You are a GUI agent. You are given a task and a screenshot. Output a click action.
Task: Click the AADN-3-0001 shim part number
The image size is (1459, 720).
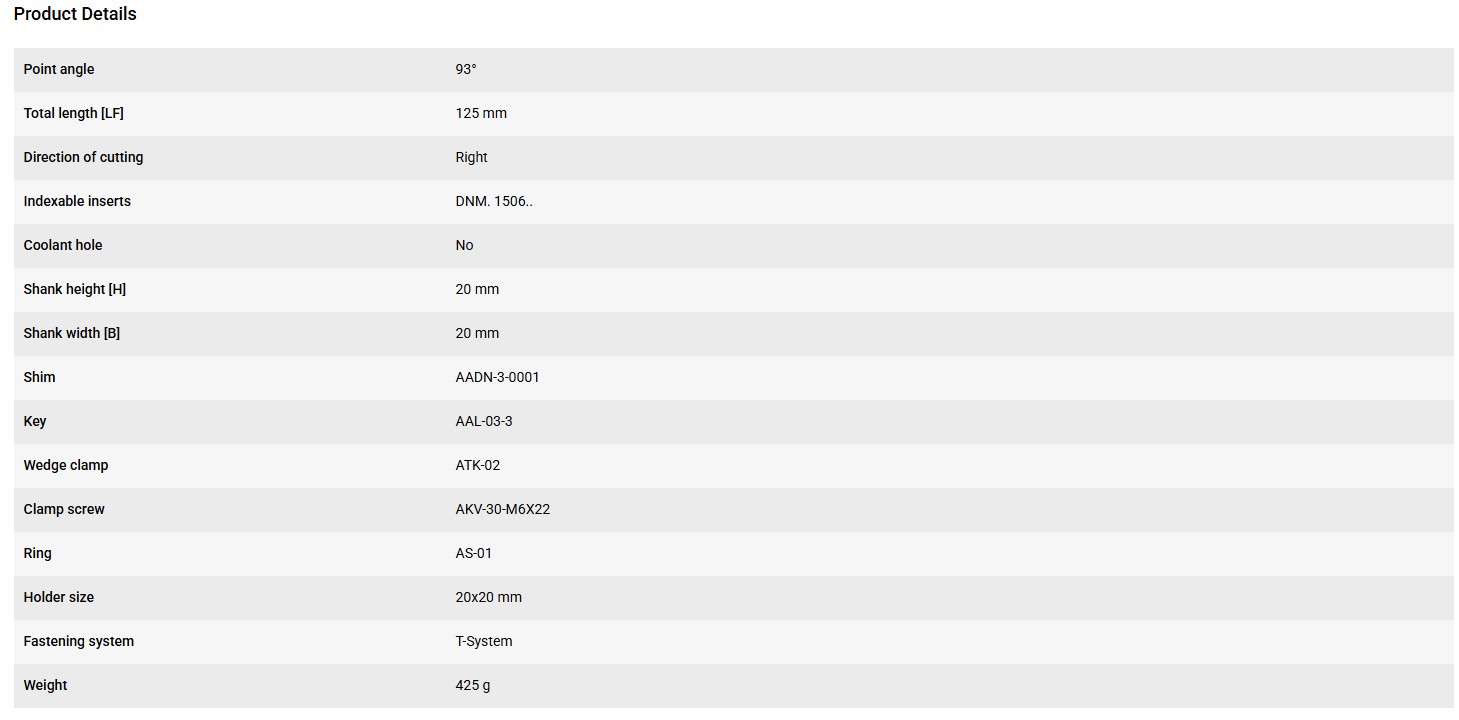click(497, 377)
